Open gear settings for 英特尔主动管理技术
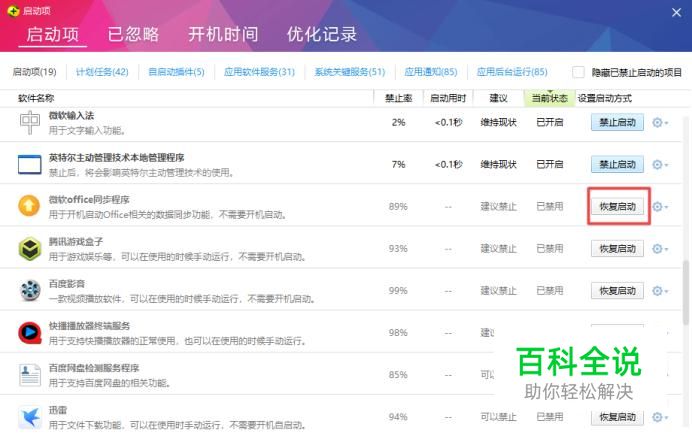The height and width of the screenshot is (436, 692). (x=660, y=165)
